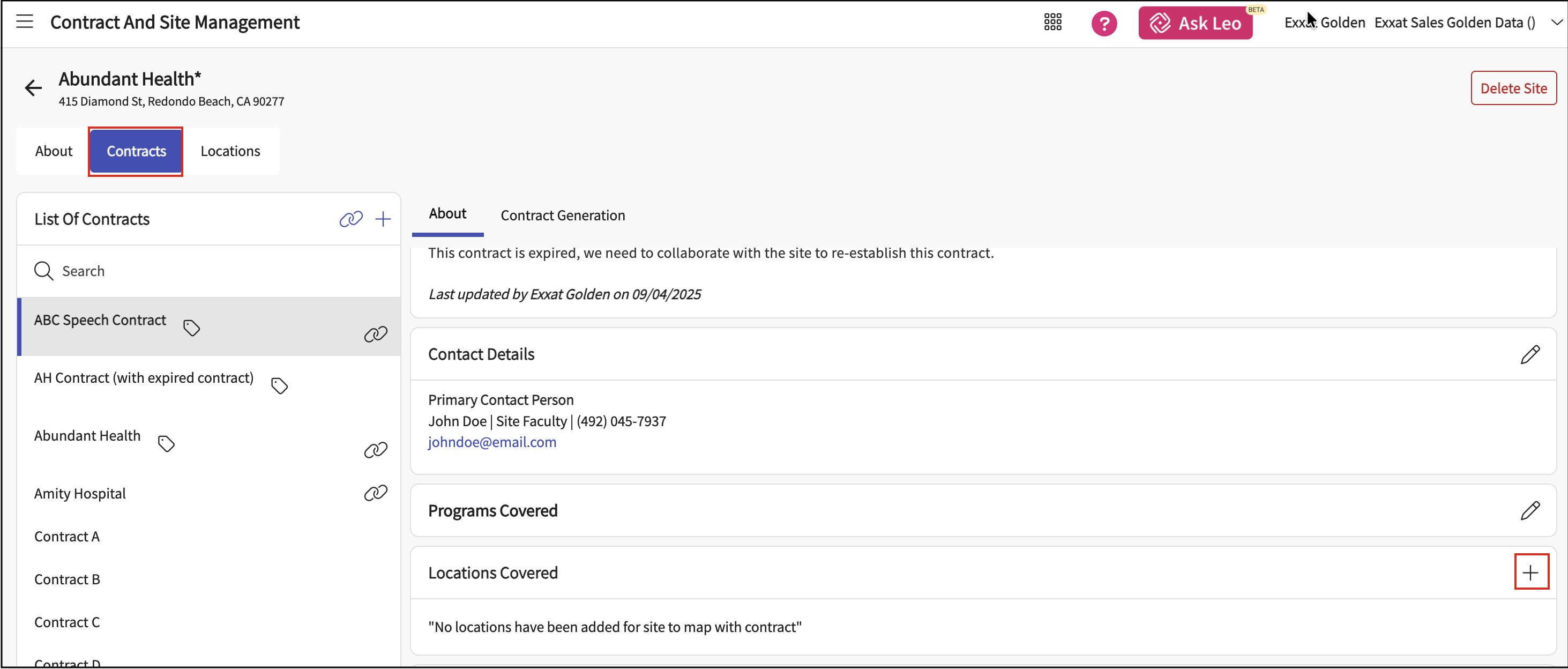Click the contract Search field
The image size is (1568, 669).
[x=207, y=271]
